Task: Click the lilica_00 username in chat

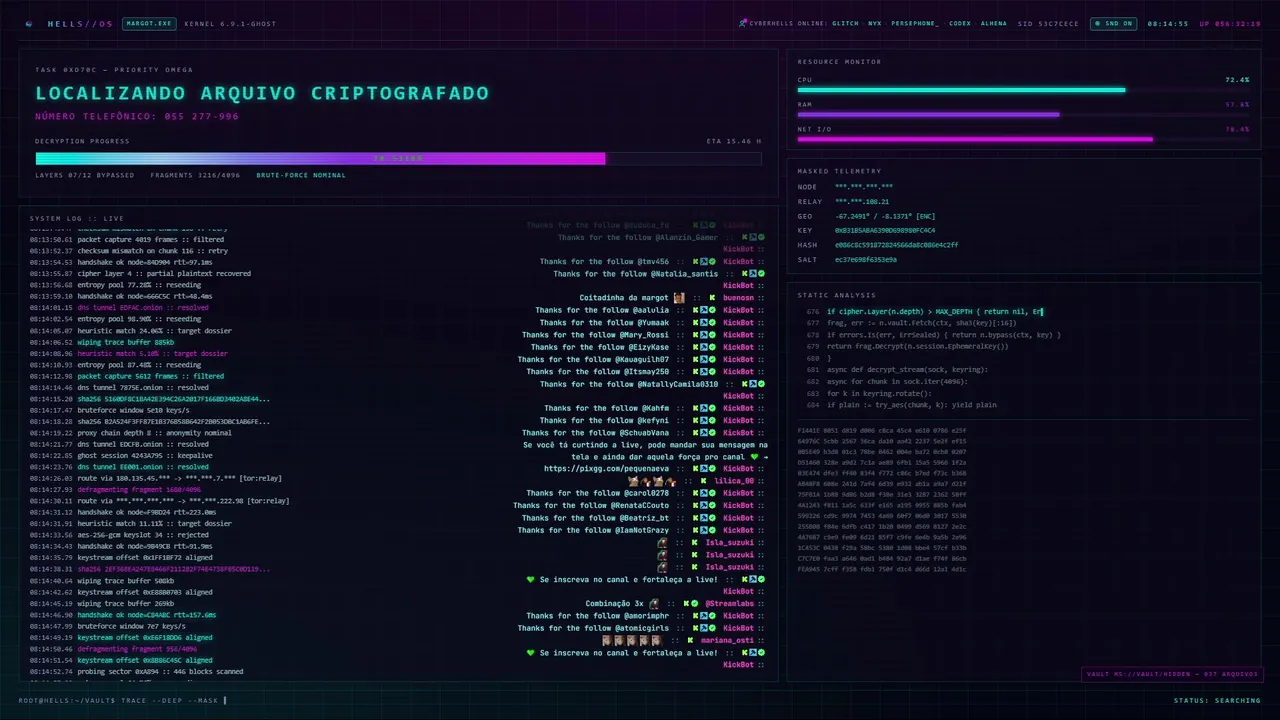Action: coord(734,481)
